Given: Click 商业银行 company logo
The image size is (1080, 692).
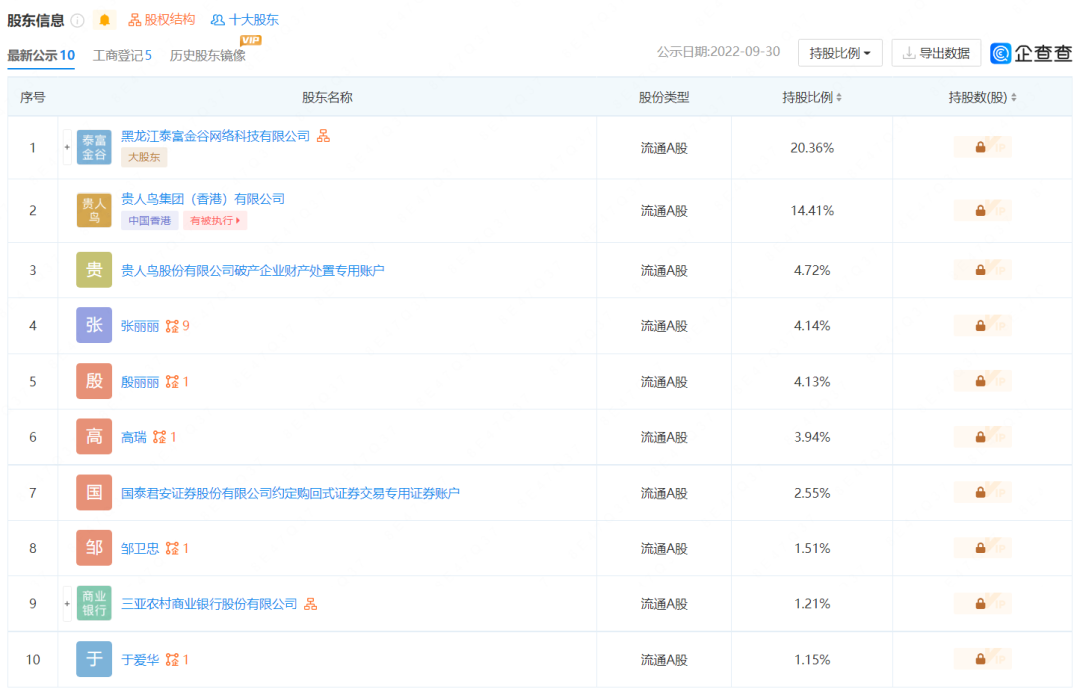Looking at the screenshot, I should coord(94,603).
